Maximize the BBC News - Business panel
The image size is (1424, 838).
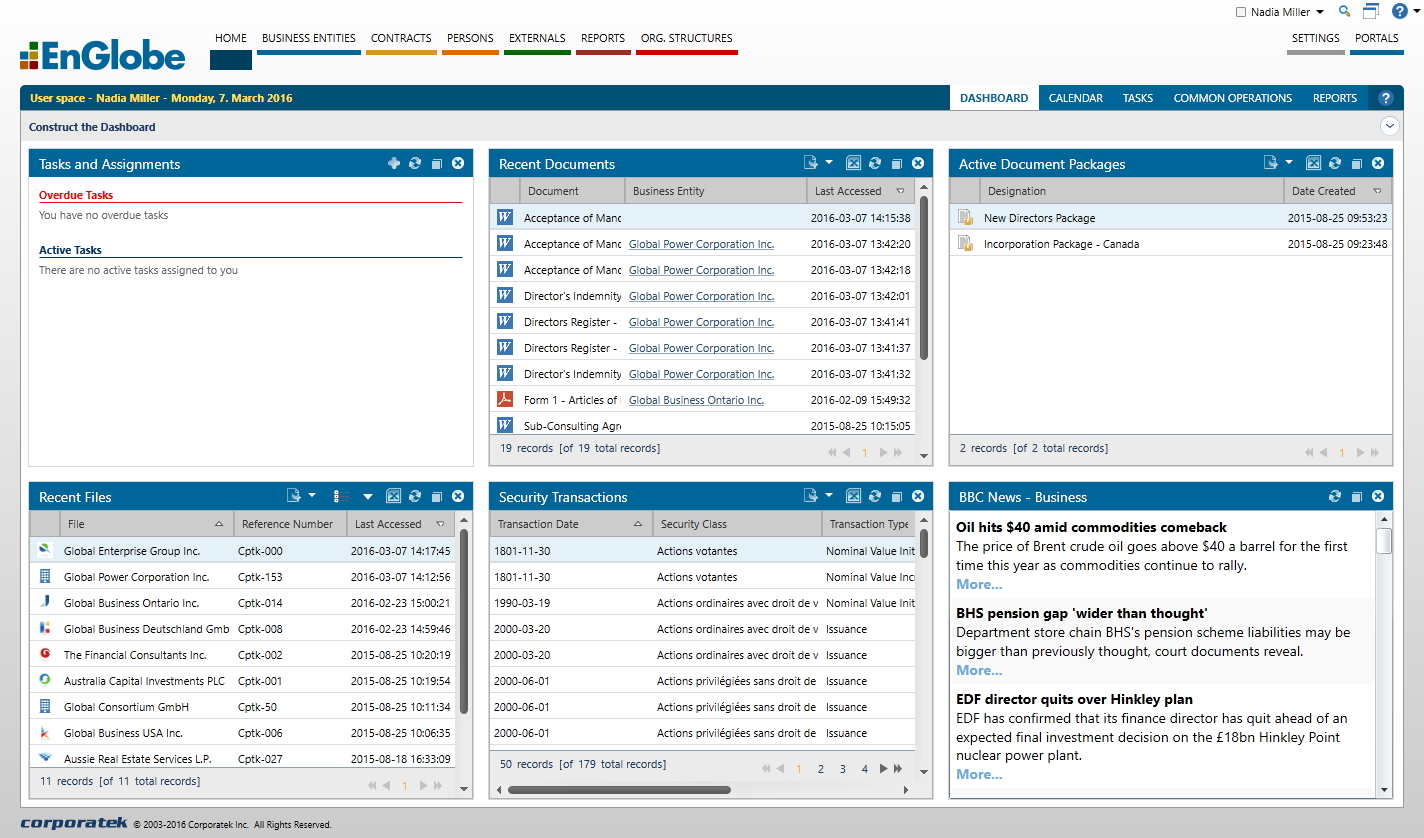(1357, 497)
